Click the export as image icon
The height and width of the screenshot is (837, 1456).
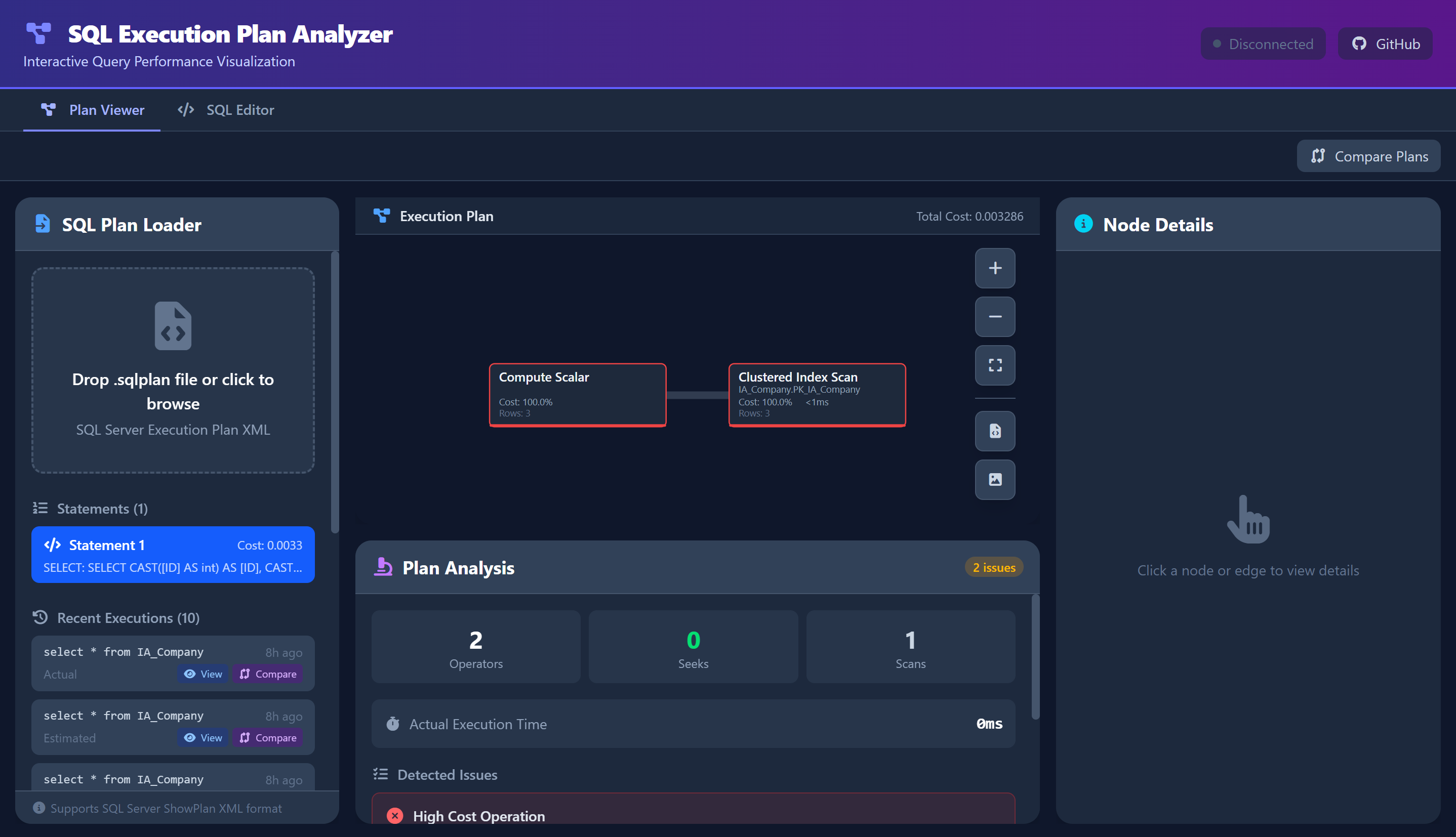pos(995,479)
